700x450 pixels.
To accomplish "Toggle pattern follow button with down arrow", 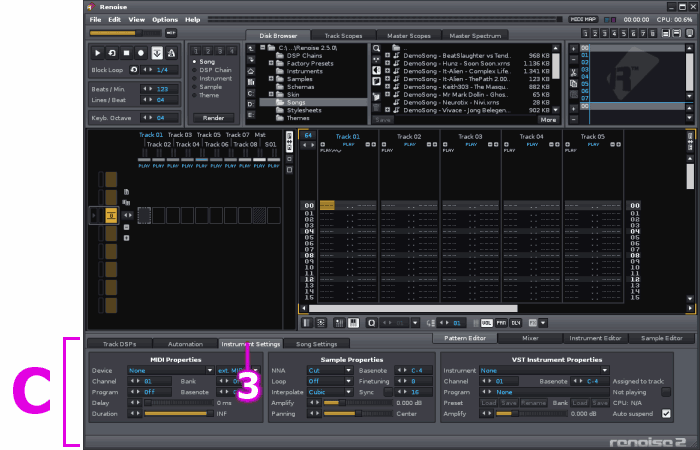I will point(157,53).
